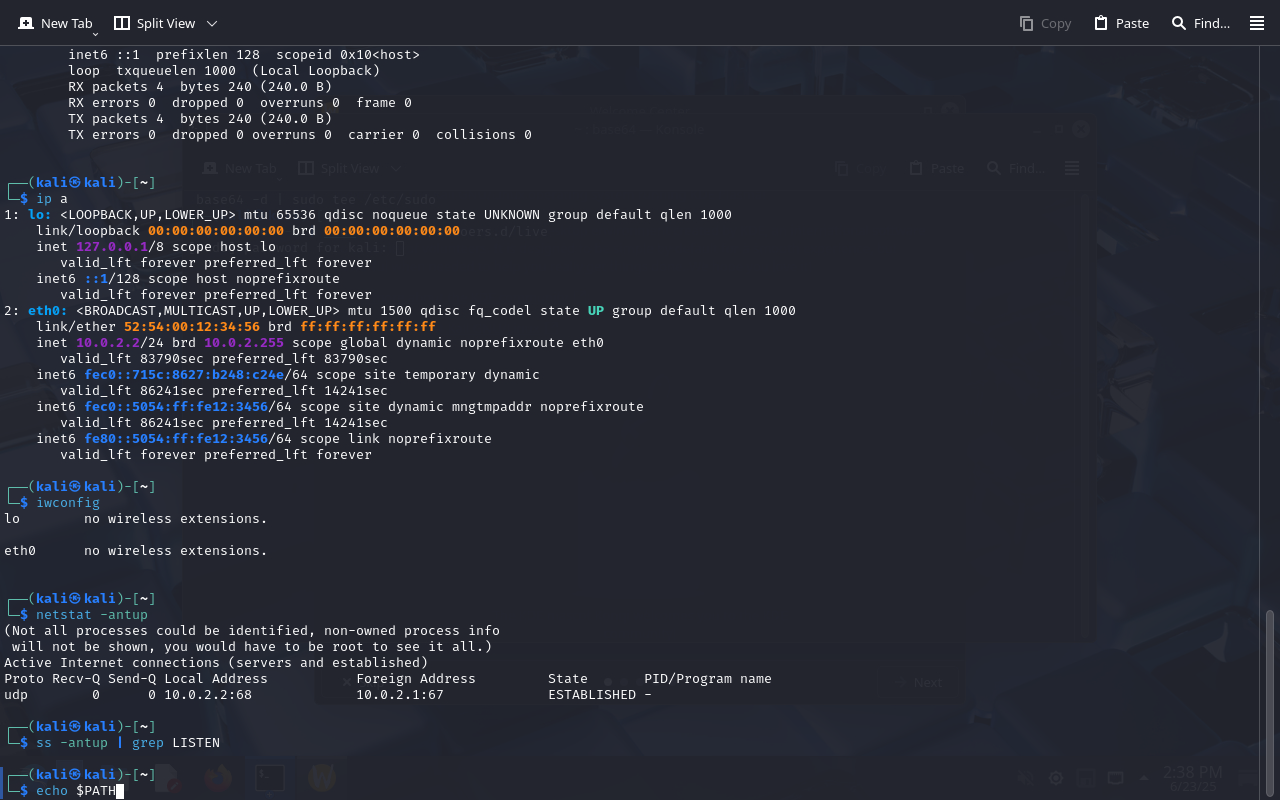
Task: Open the hamburger menu in background window
Action: click(x=1072, y=168)
